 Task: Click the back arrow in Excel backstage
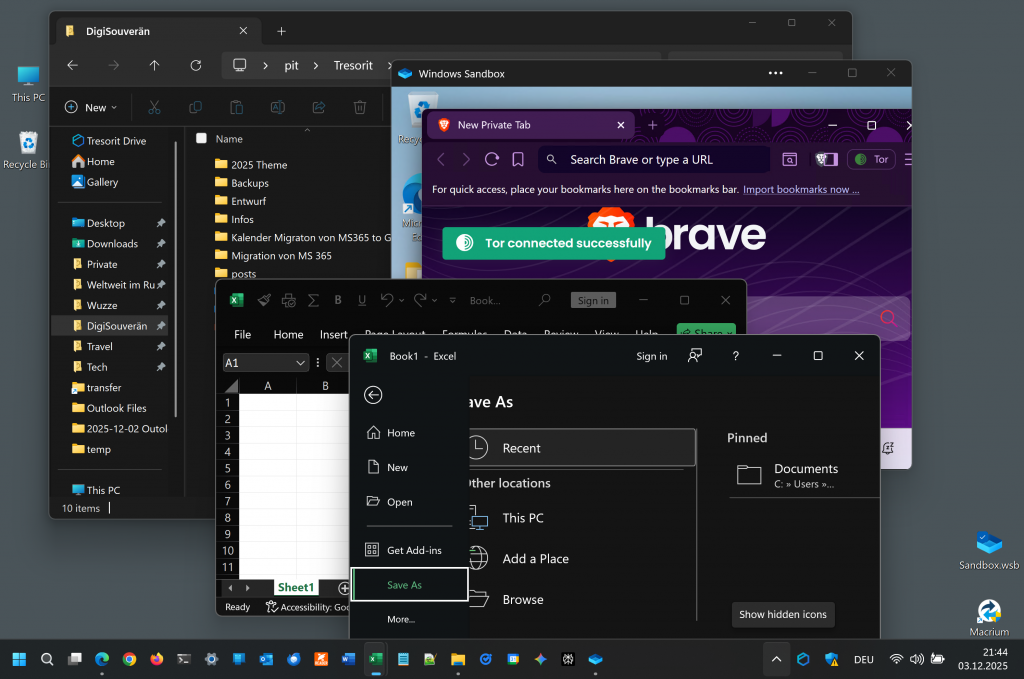(x=373, y=395)
